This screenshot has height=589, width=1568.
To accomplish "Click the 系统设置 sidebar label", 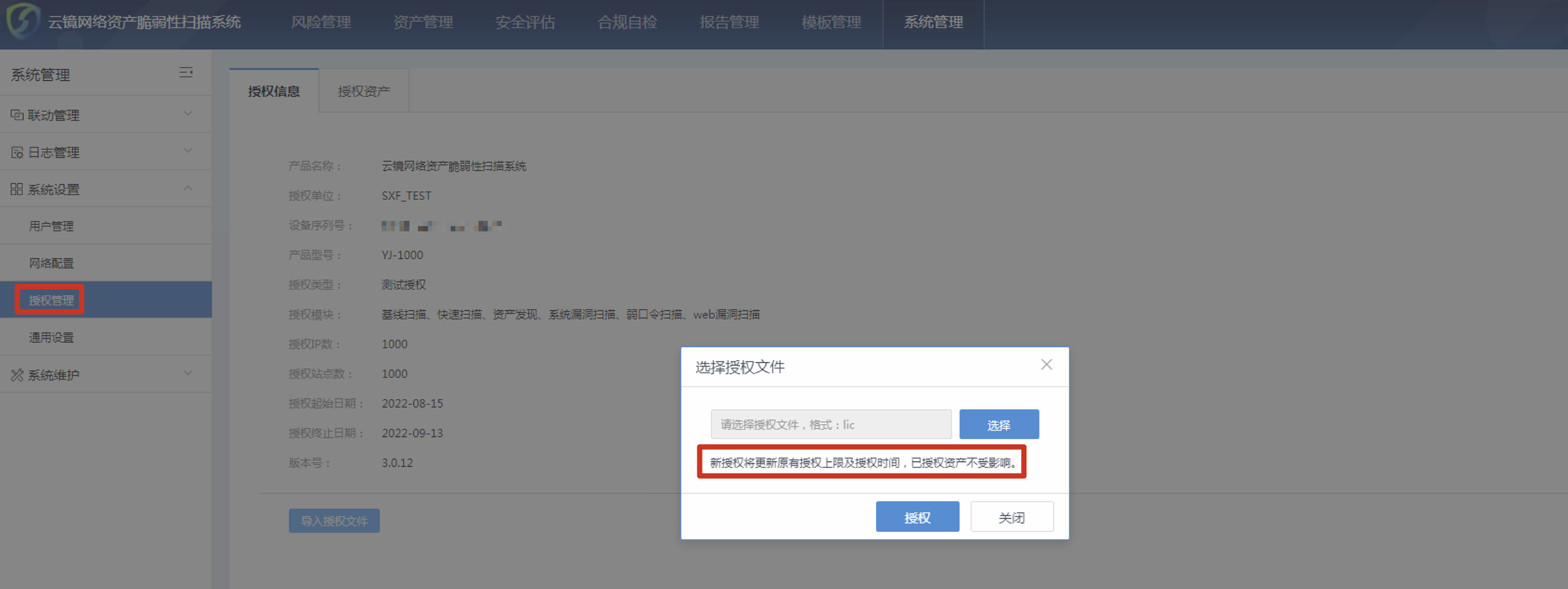I will click(x=54, y=189).
